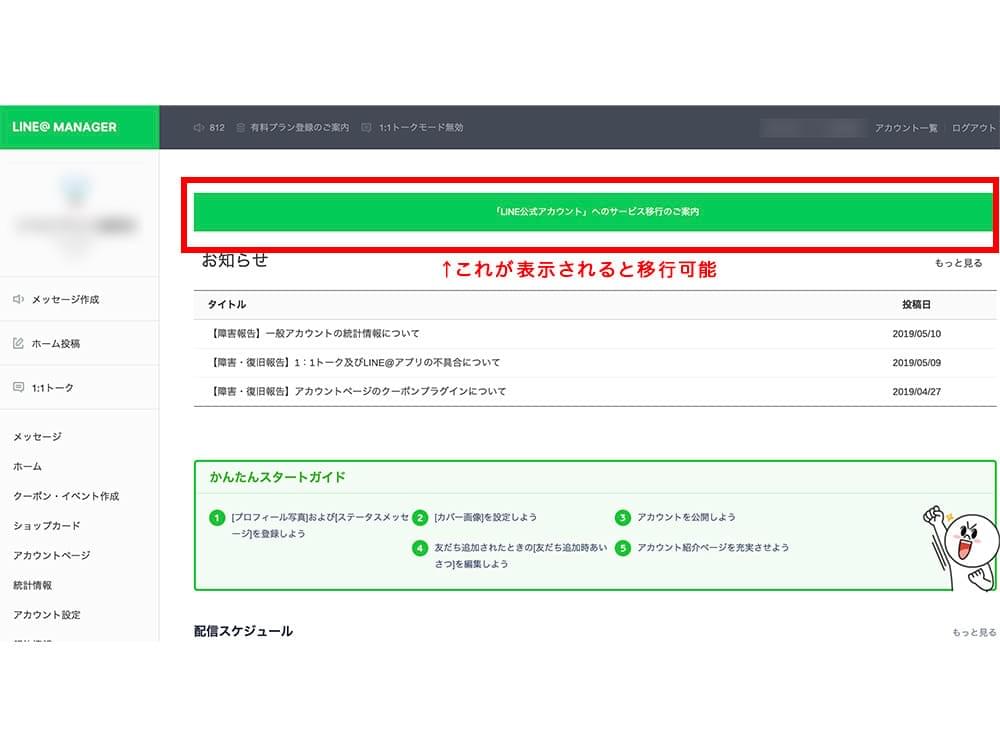1000x750 pixels.
Task: Click the step 1 green circle icon
Action: [217, 517]
